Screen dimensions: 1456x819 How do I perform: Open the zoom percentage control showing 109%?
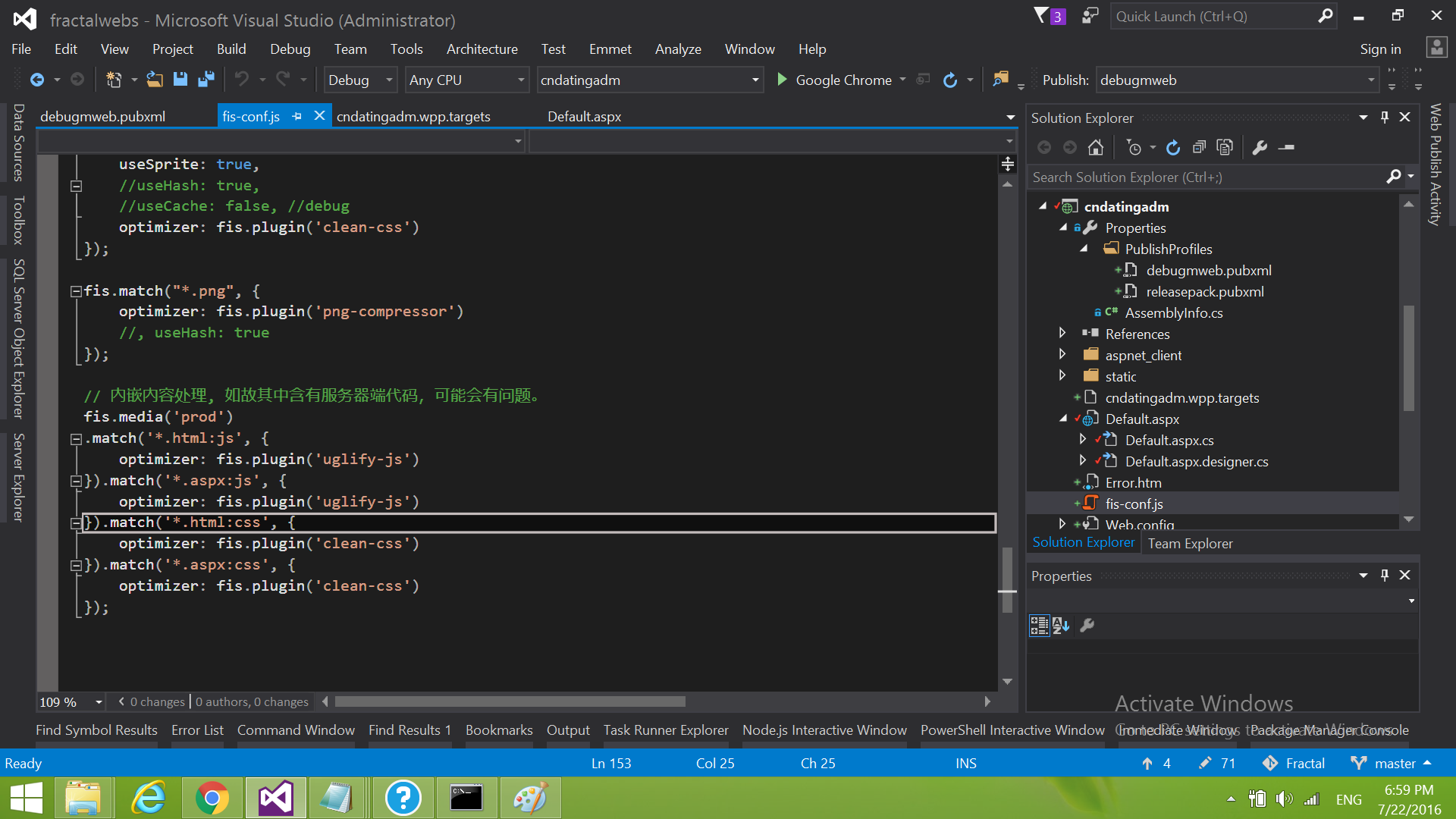click(x=70, y=701)
